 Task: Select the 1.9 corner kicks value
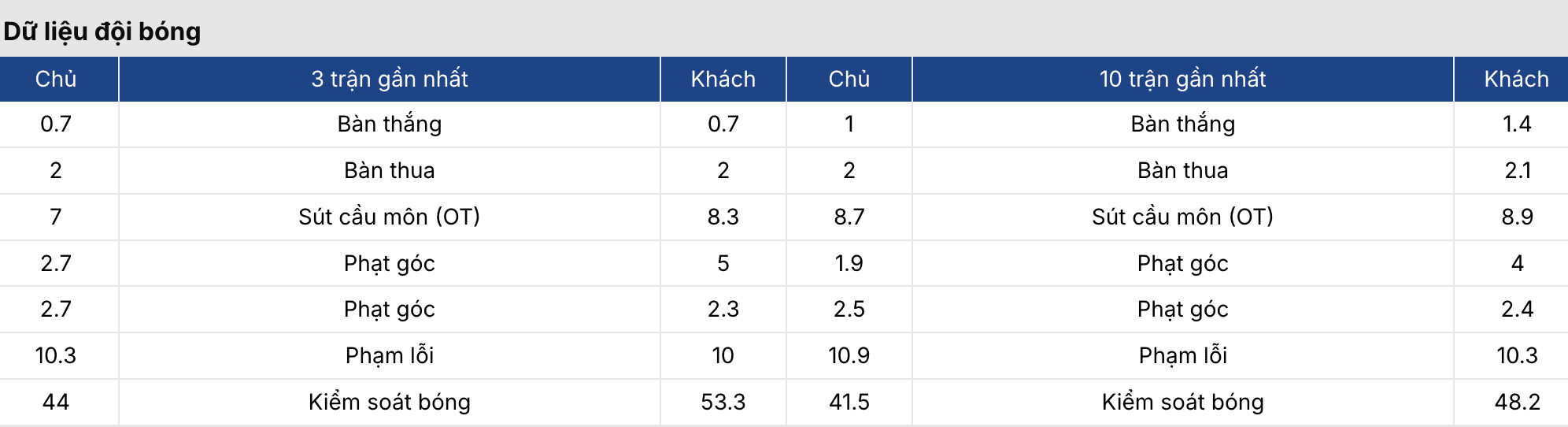coord(849,263)
